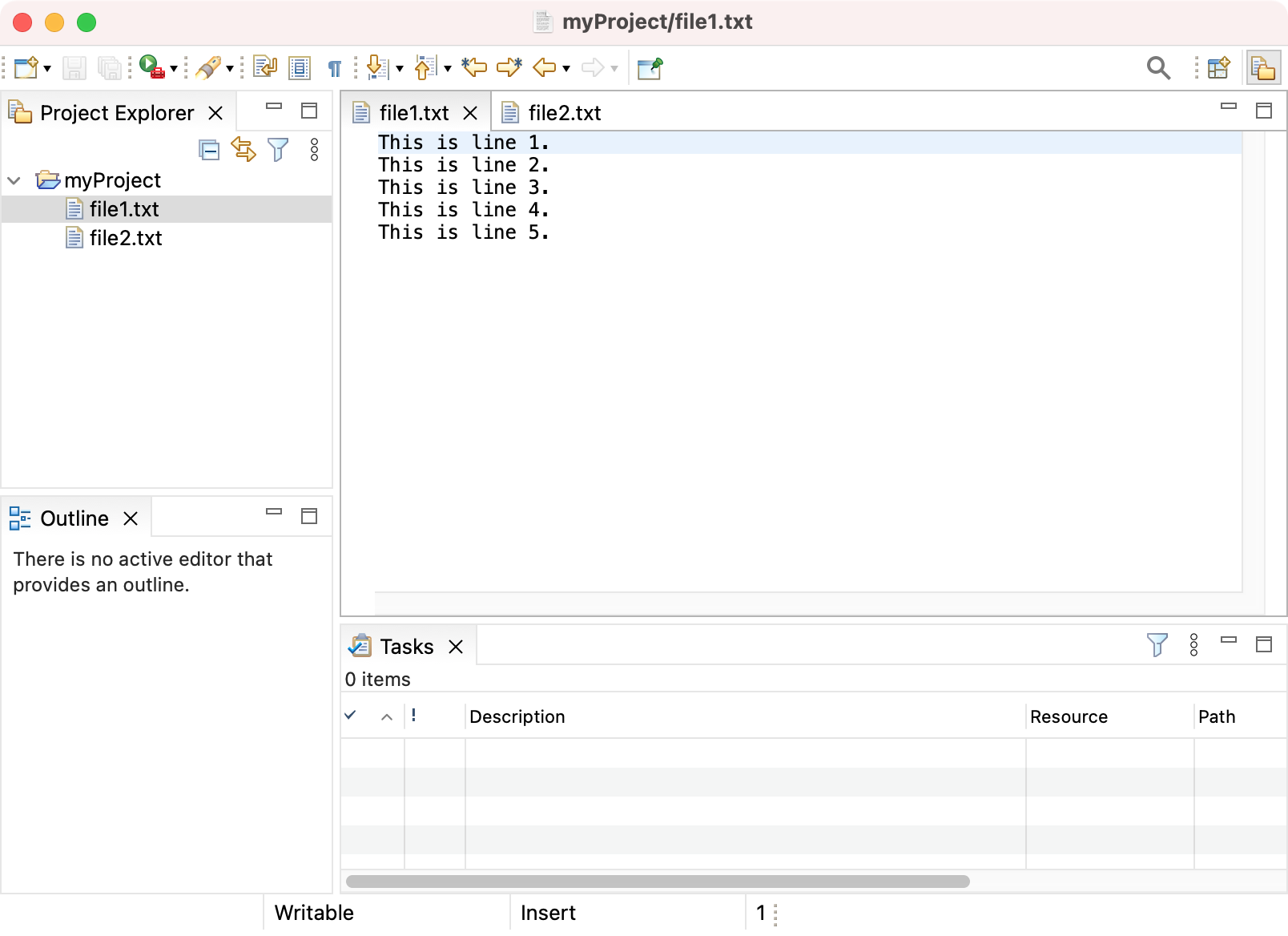1288x936 pixels.
Task: Collapse the myProject tree node
Action: [14, 180]
